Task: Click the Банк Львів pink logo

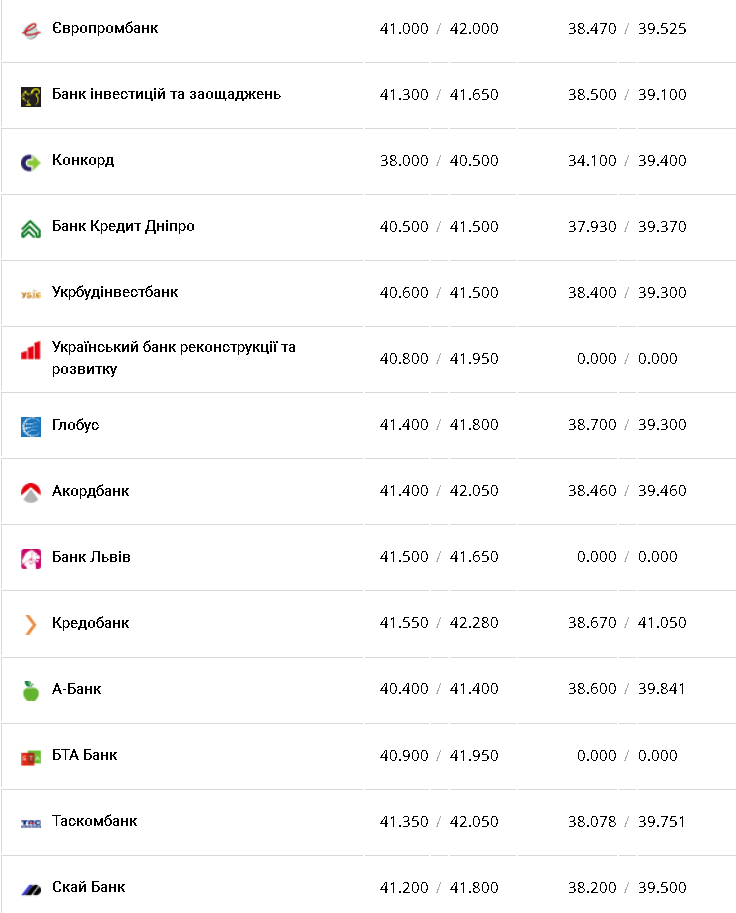Action: [x=31, y=558]
